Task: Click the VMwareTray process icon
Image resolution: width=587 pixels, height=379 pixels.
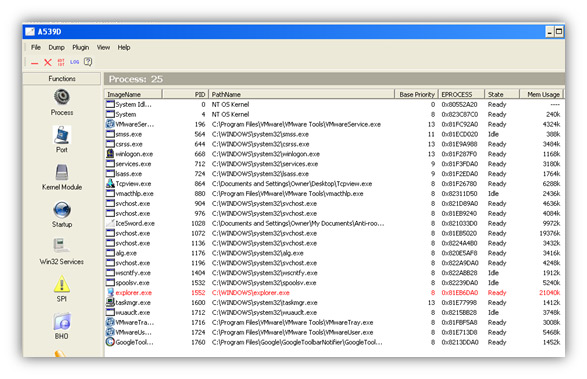Action: pos(110,322)
